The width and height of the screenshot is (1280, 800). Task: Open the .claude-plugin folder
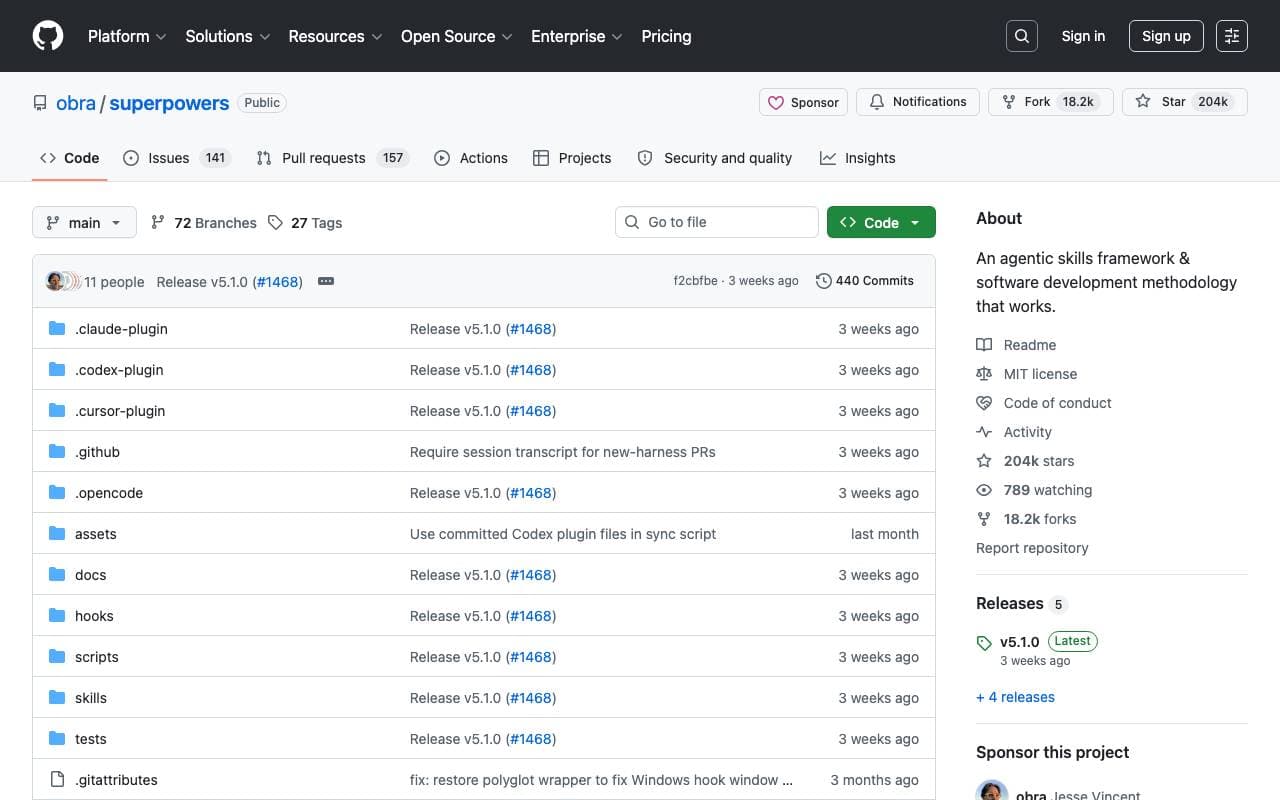click(x=121, y=329)
